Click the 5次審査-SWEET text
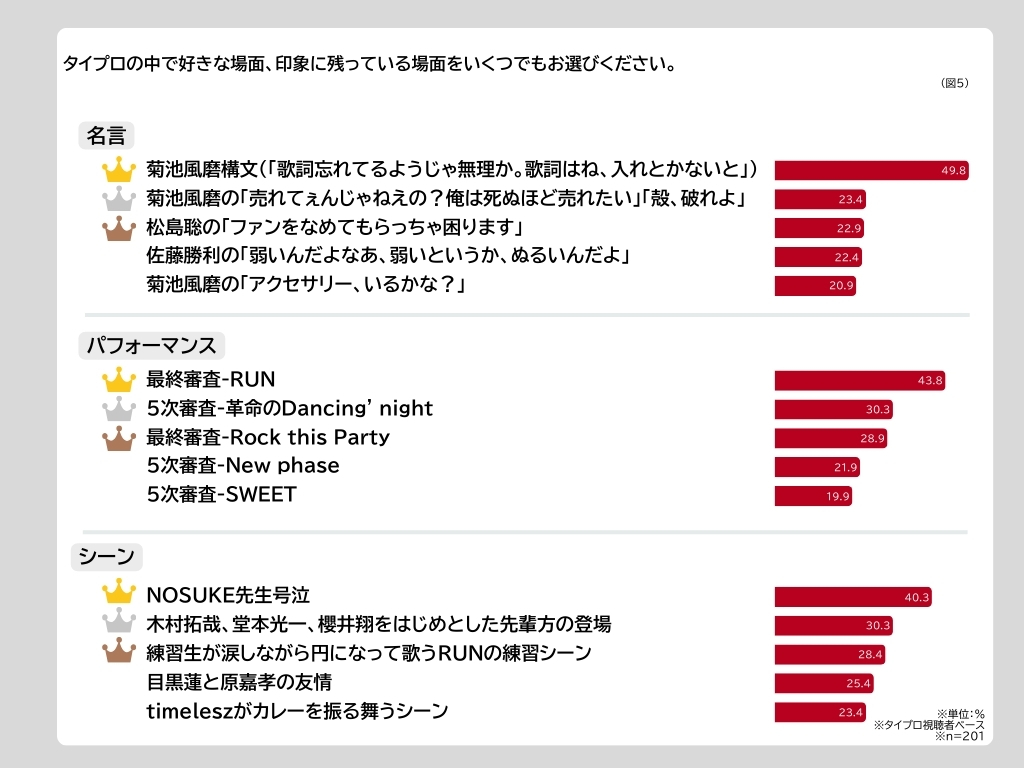This screenshot has width=1024, height=768. (x=221, y=494)
